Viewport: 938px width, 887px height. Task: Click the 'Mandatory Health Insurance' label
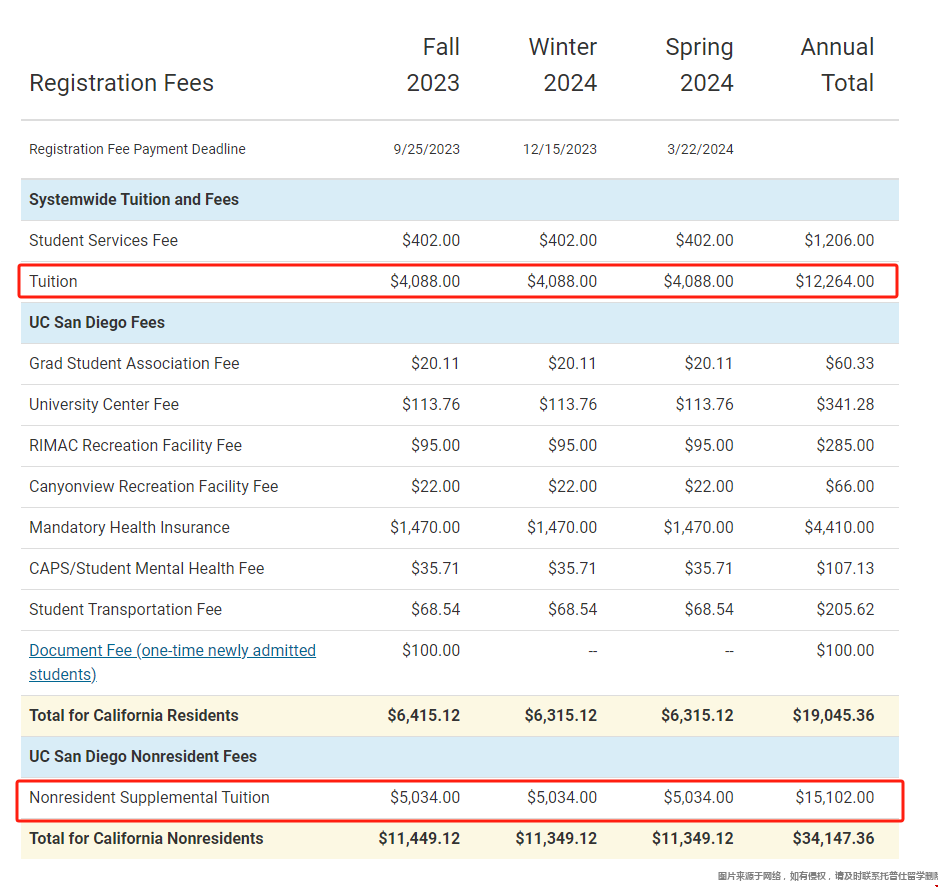pyautogui.click(x=129, y=528)
